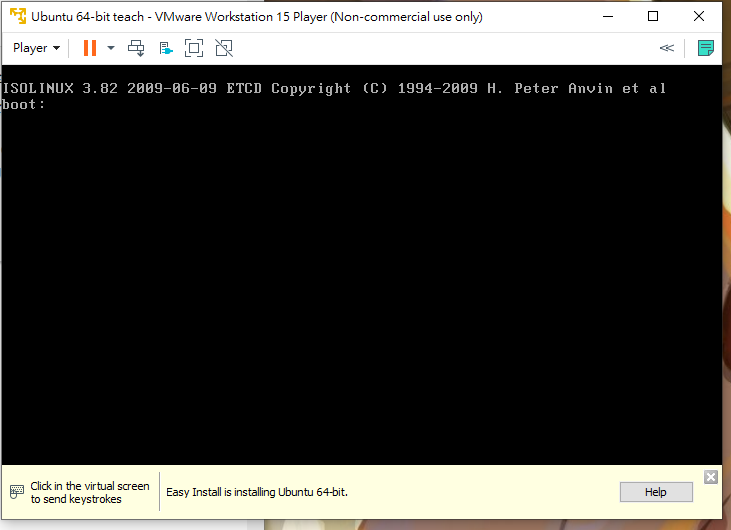Open the Player menu
Screen dimensions: 731x530
pos(36,48)
